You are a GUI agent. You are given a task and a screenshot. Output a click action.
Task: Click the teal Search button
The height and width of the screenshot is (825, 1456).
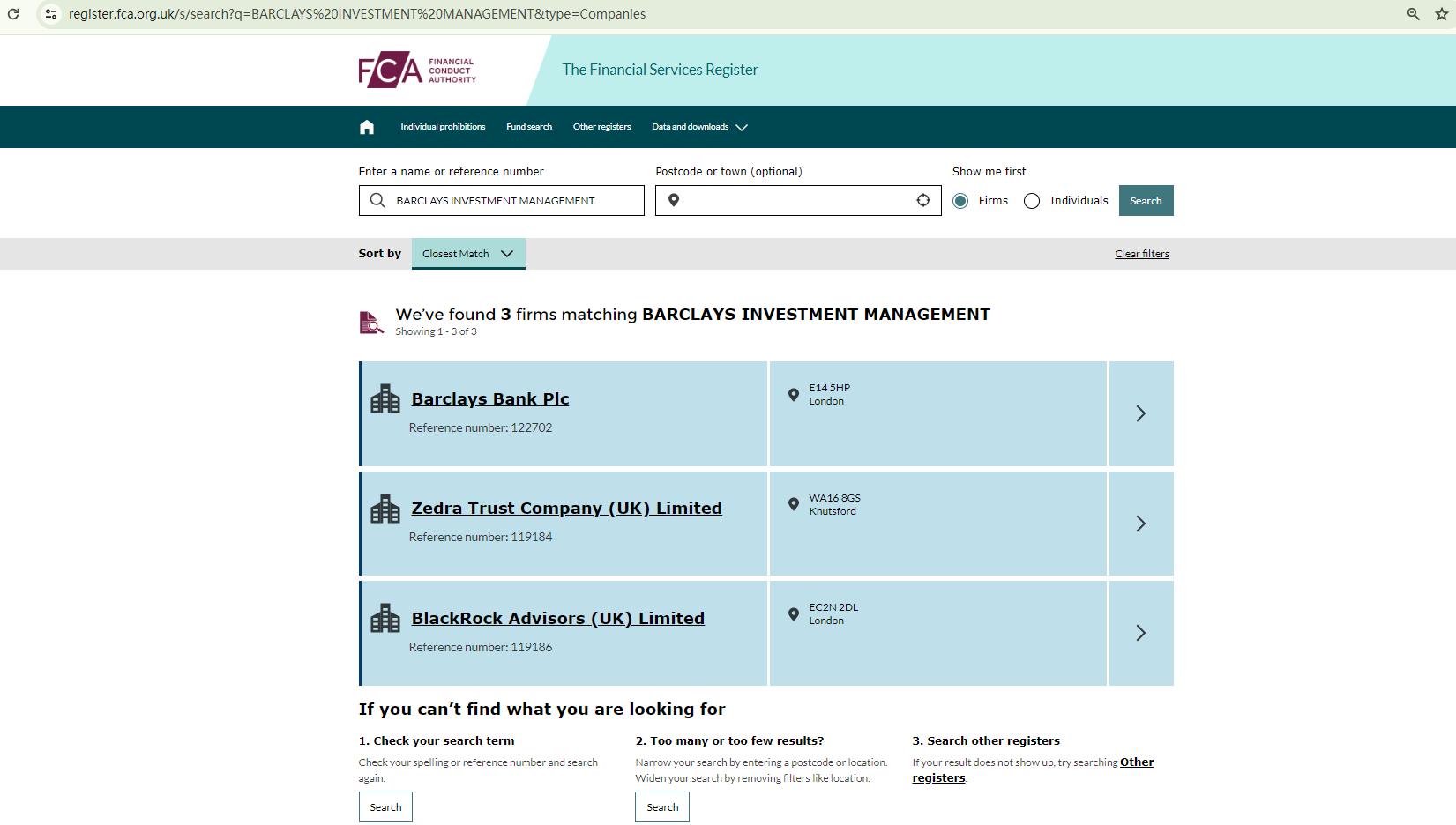tap(1146, 201)
